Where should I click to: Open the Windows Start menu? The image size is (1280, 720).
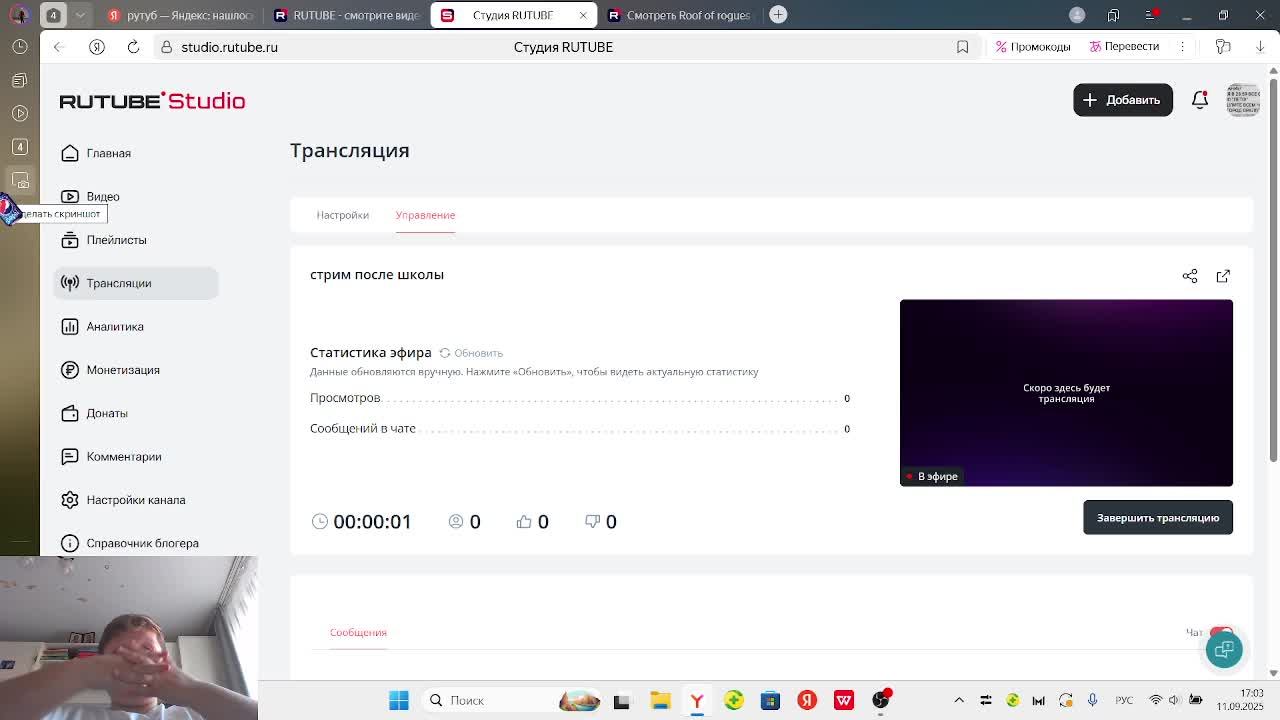click(398, 700)
